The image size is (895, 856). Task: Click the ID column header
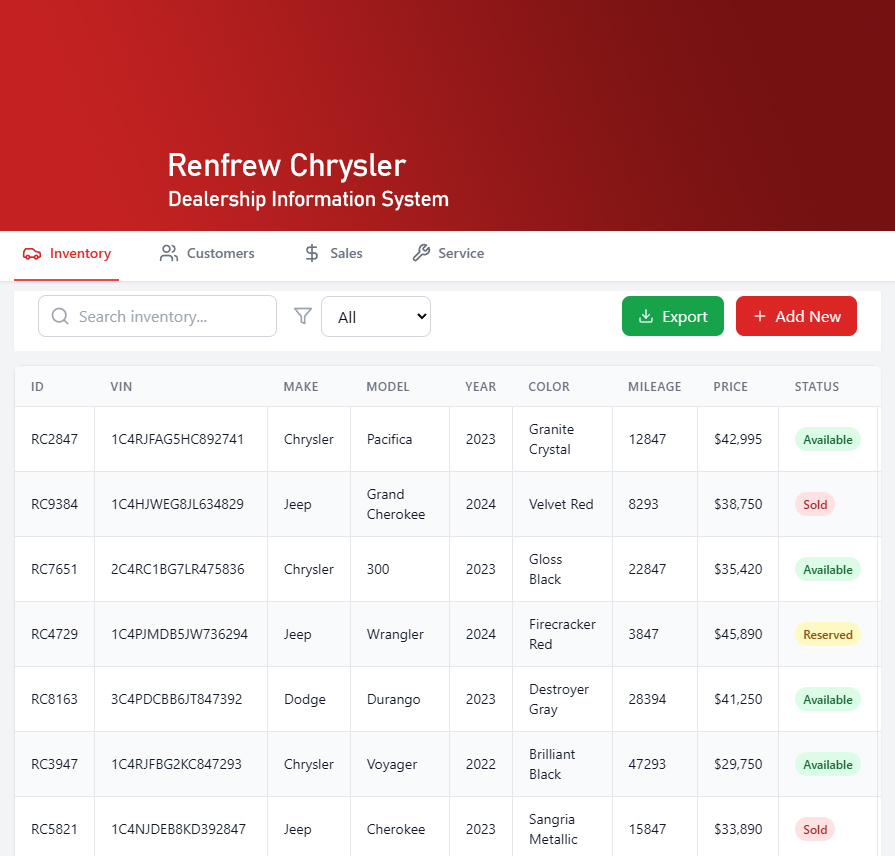pyautogui.click(x=37, y=387)
